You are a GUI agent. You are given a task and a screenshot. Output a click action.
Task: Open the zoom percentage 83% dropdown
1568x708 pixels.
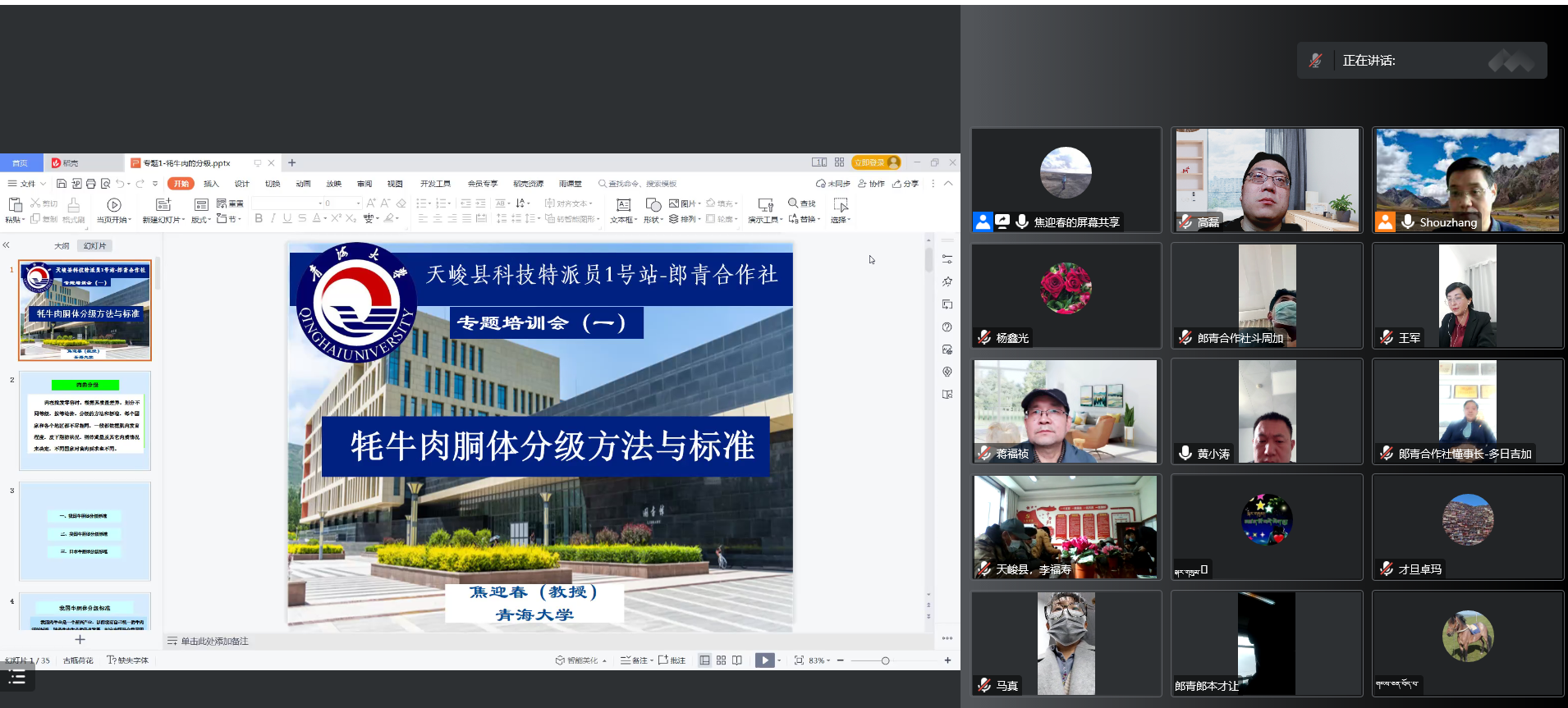pos(819,660)
